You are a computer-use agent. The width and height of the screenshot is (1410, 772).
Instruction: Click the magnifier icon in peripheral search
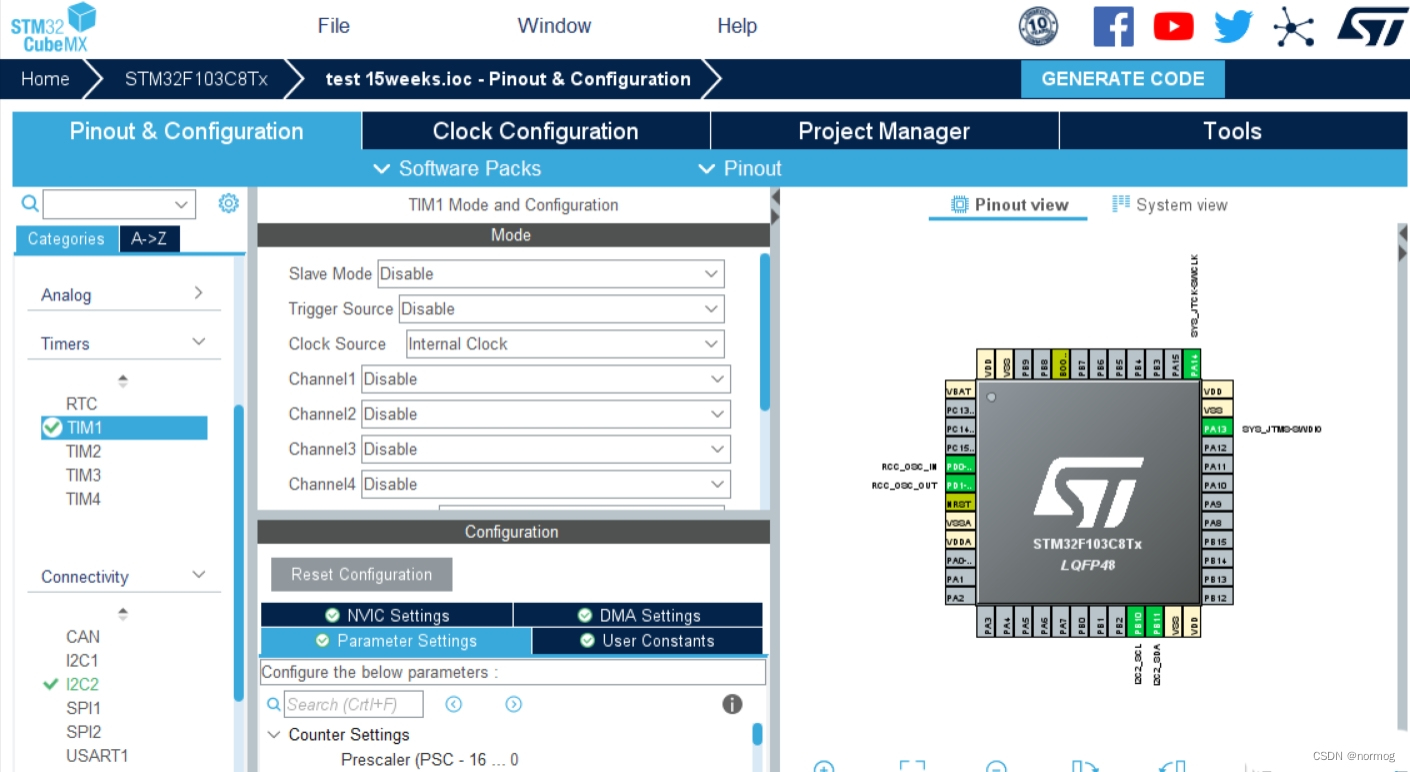(30, 204)
